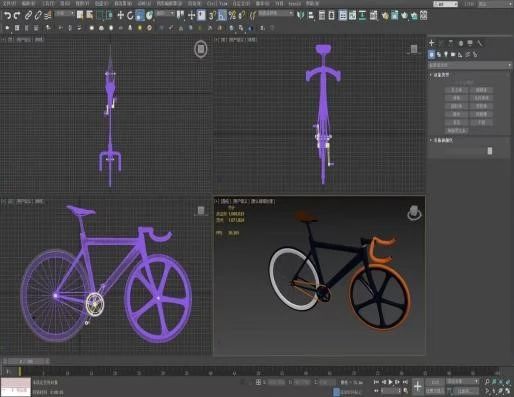Screen dimensions: 514x397
Task: Open the selection filter dropdown in toolbar
Action: coord(64,14)
